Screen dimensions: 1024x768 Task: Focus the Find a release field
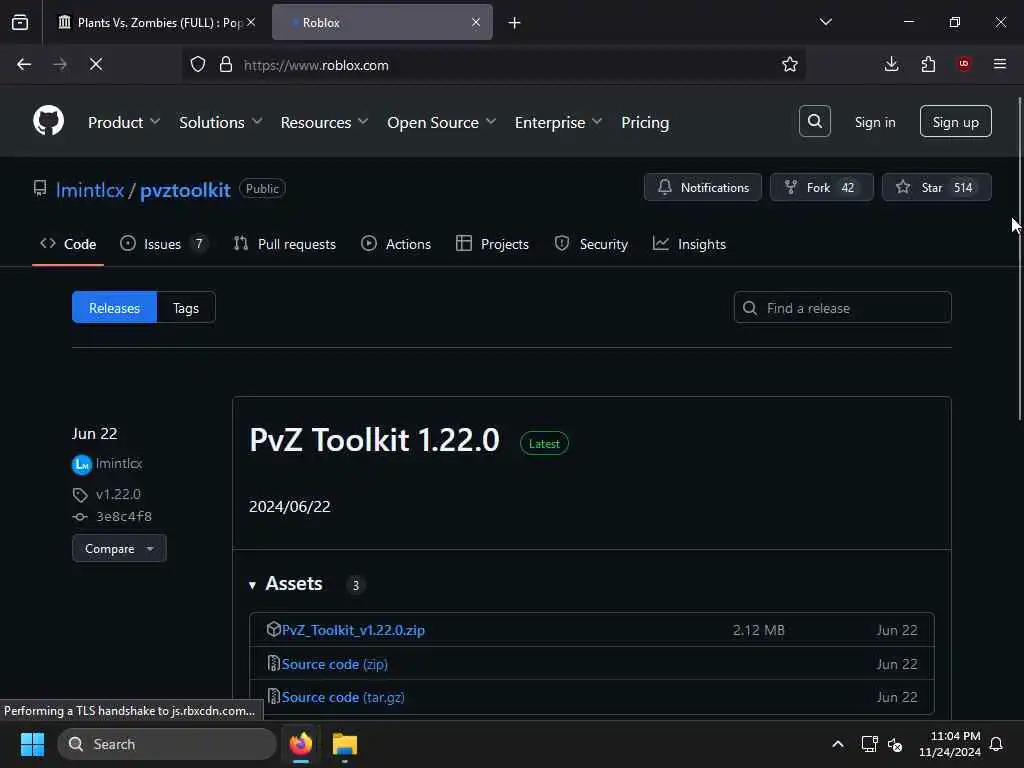click(842, 308)
